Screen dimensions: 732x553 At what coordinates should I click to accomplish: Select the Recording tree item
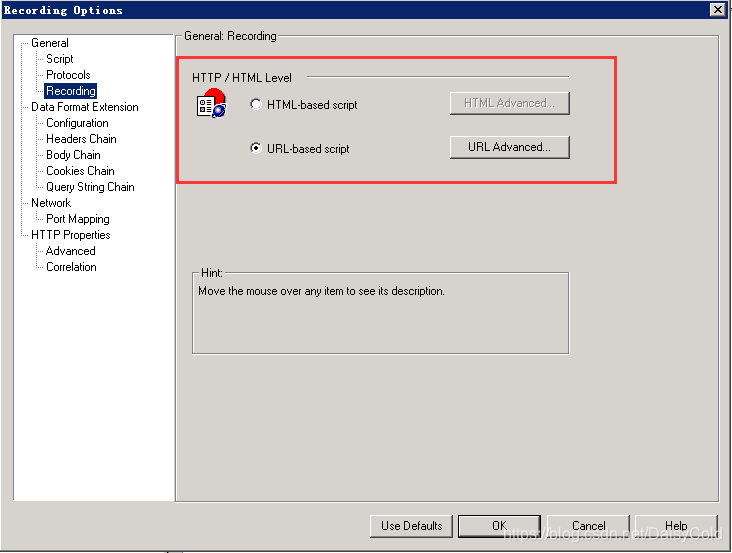[x=71, y=91]
